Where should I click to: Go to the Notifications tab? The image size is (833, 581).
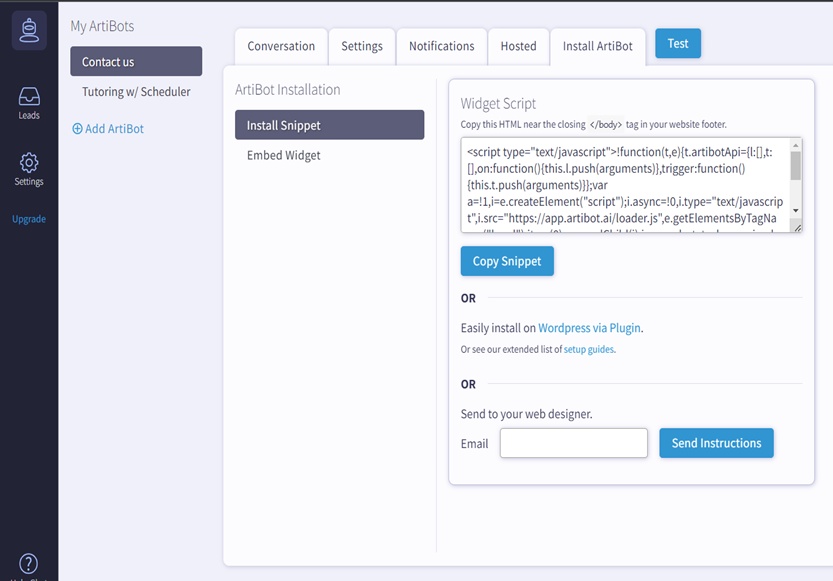pos(441,46)
